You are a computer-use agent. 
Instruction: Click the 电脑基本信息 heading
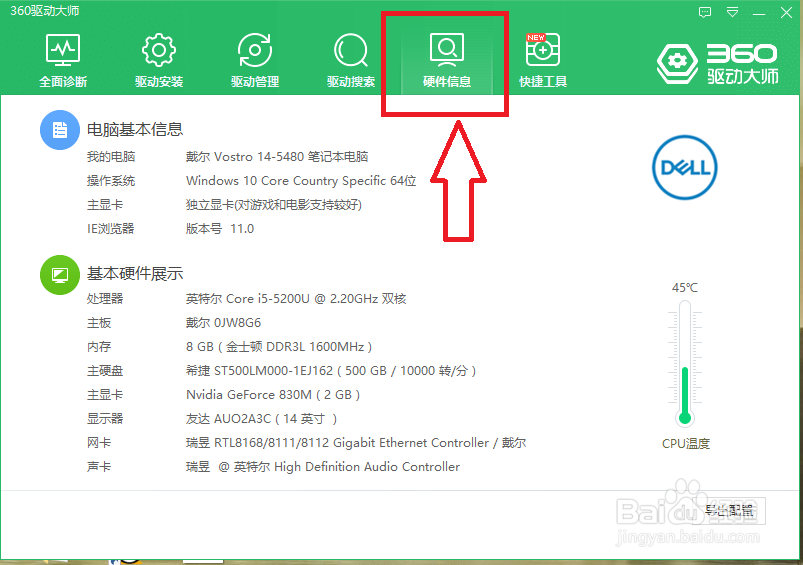[x=135, y=129]
